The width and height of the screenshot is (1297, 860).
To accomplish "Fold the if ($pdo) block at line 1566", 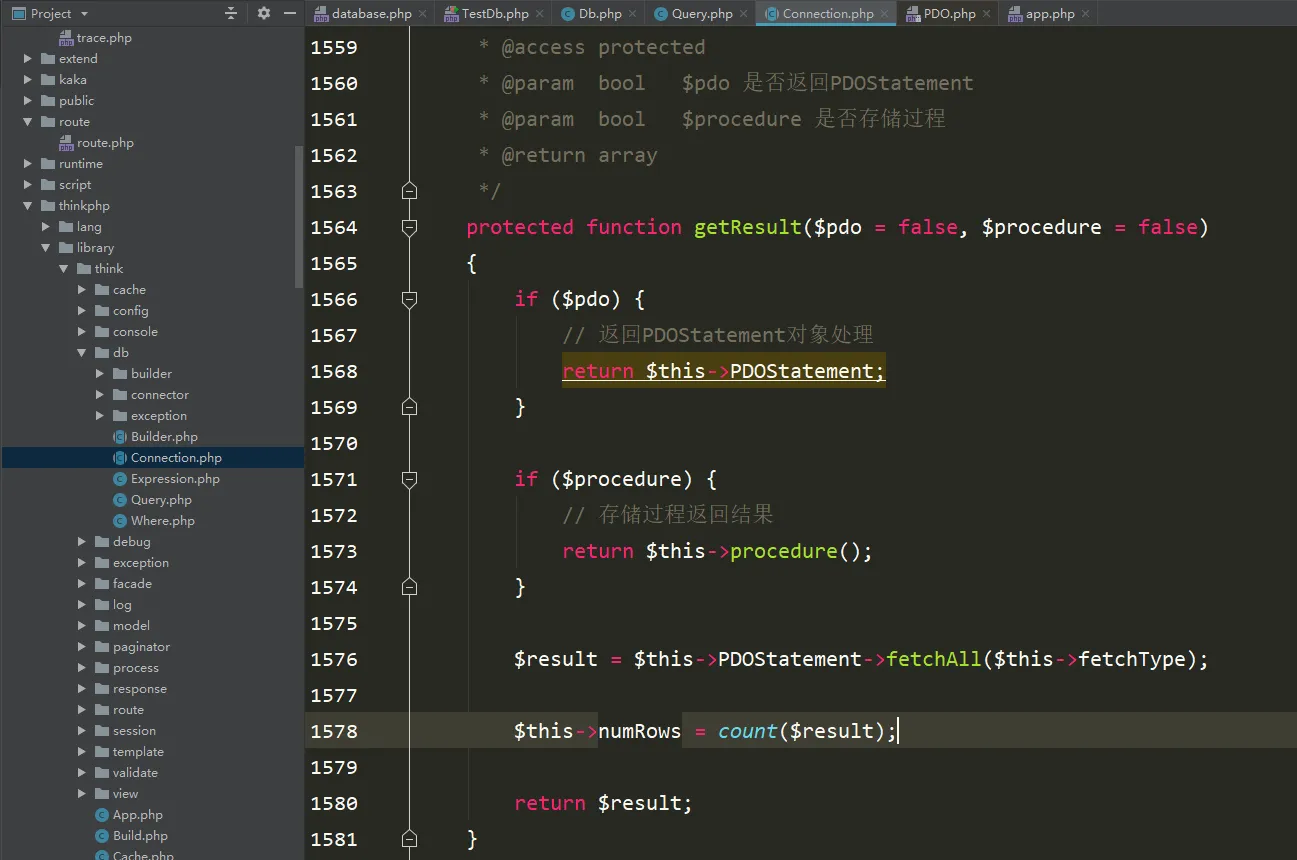I will (409, 299).
